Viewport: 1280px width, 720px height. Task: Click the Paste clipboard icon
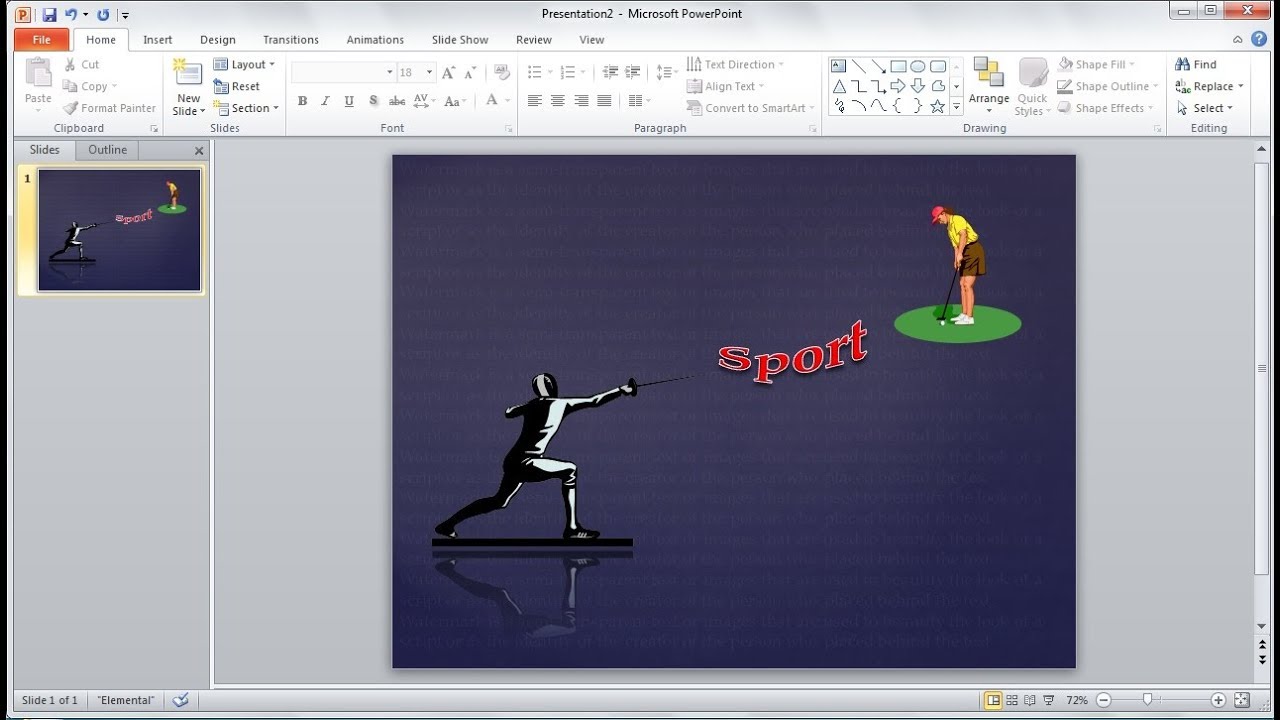click(38, 74)
